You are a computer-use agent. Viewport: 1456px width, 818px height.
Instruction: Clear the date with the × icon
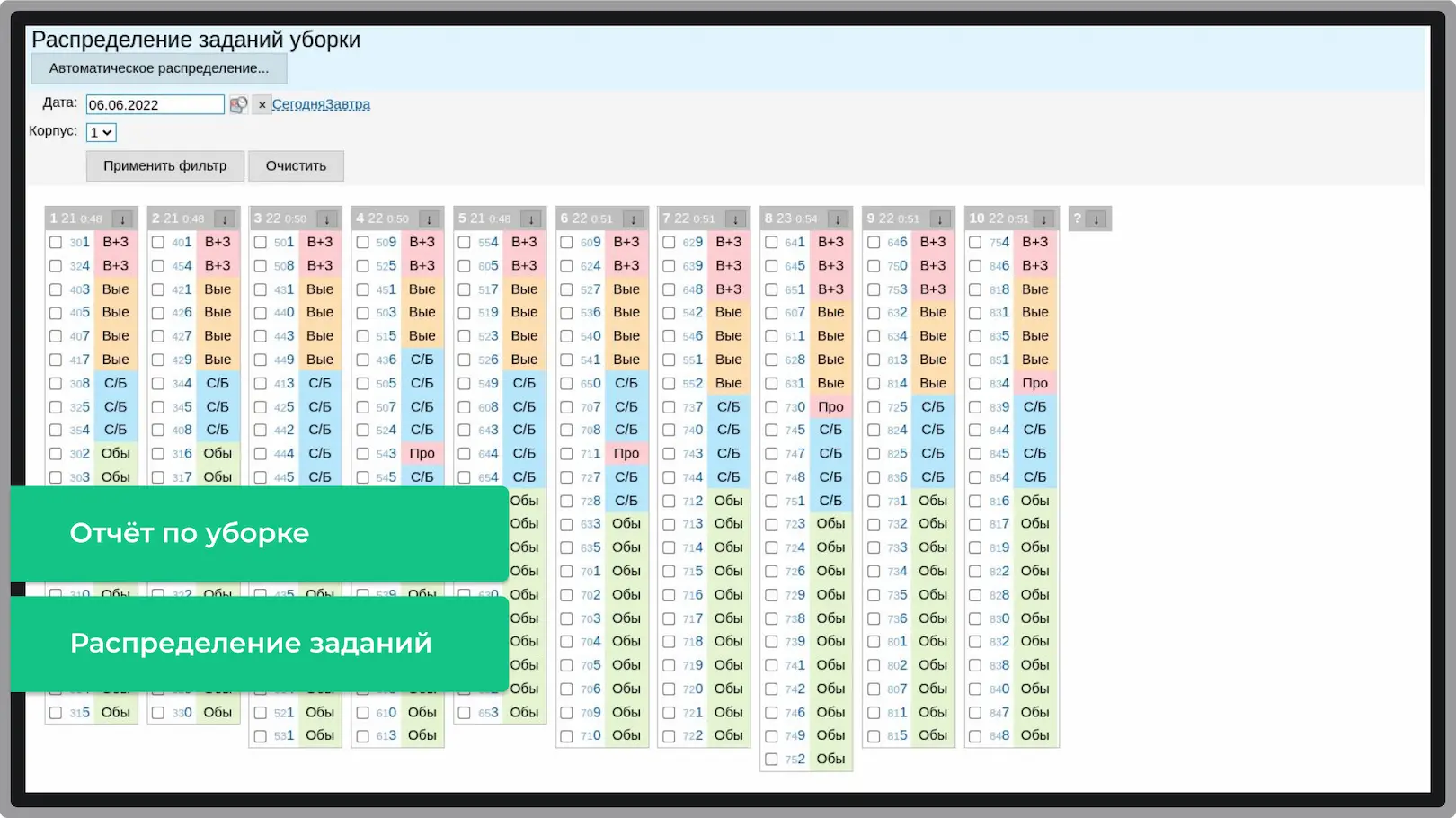click(x=262, y=105)
